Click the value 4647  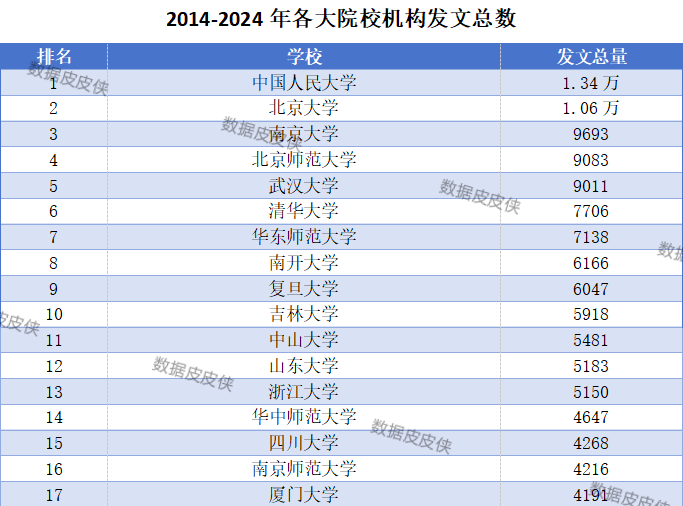click(x=591, y=418)
